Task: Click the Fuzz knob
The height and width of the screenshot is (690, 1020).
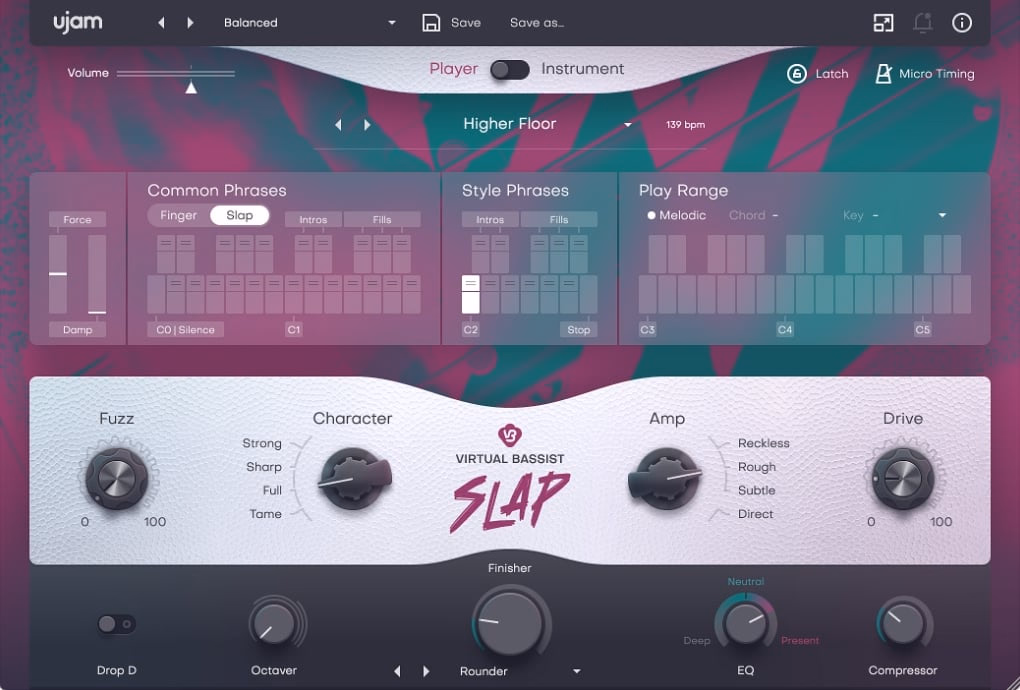Action: pyautogui.click(x=117, y=479)
